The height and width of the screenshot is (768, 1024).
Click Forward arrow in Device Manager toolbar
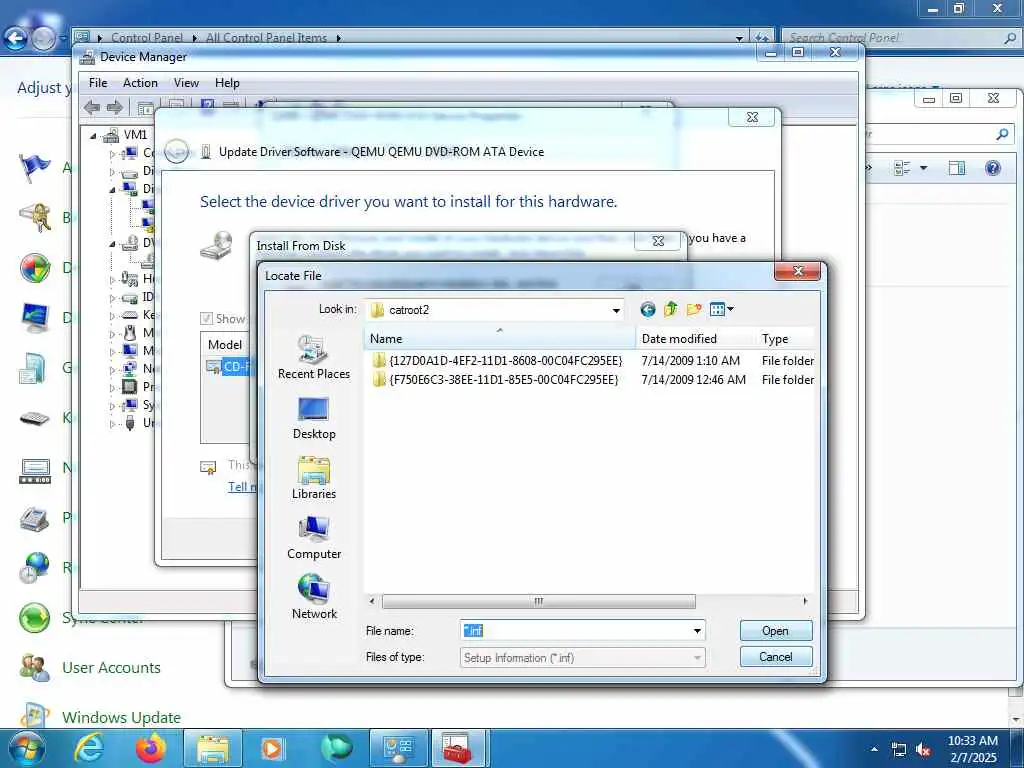[x=114, y=107]
